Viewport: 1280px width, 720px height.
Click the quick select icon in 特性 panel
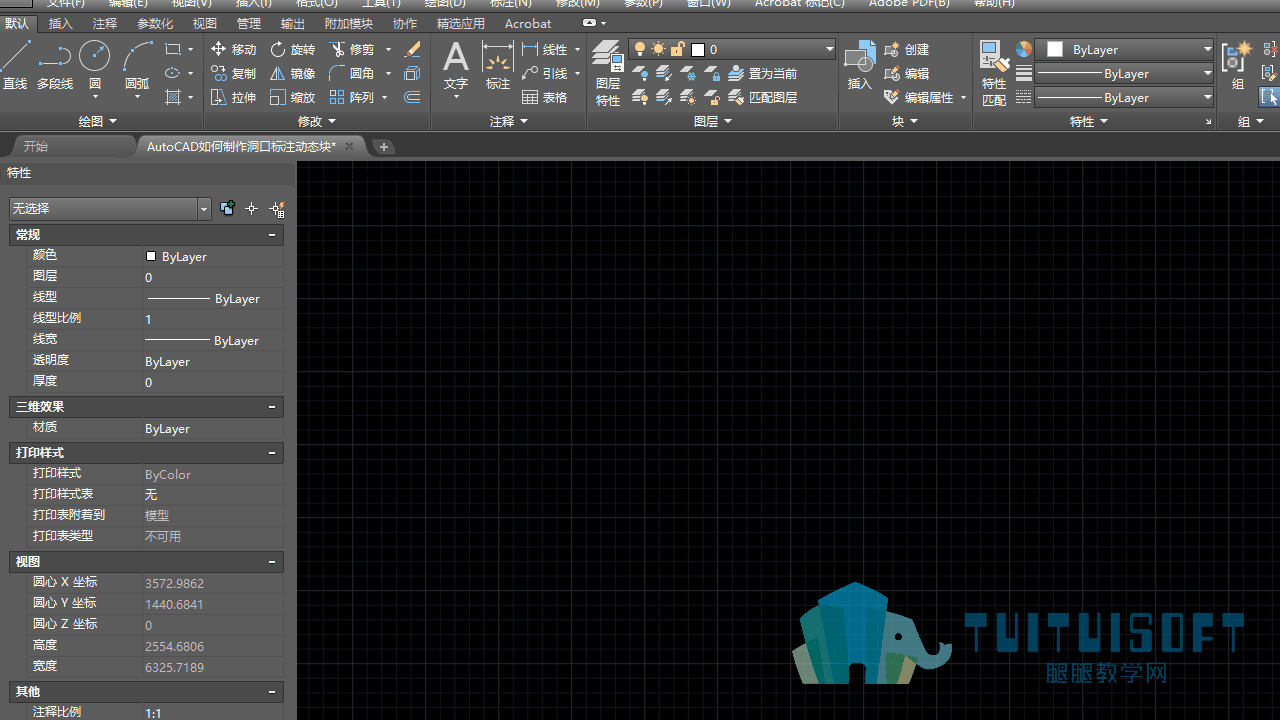pos(277,209)
